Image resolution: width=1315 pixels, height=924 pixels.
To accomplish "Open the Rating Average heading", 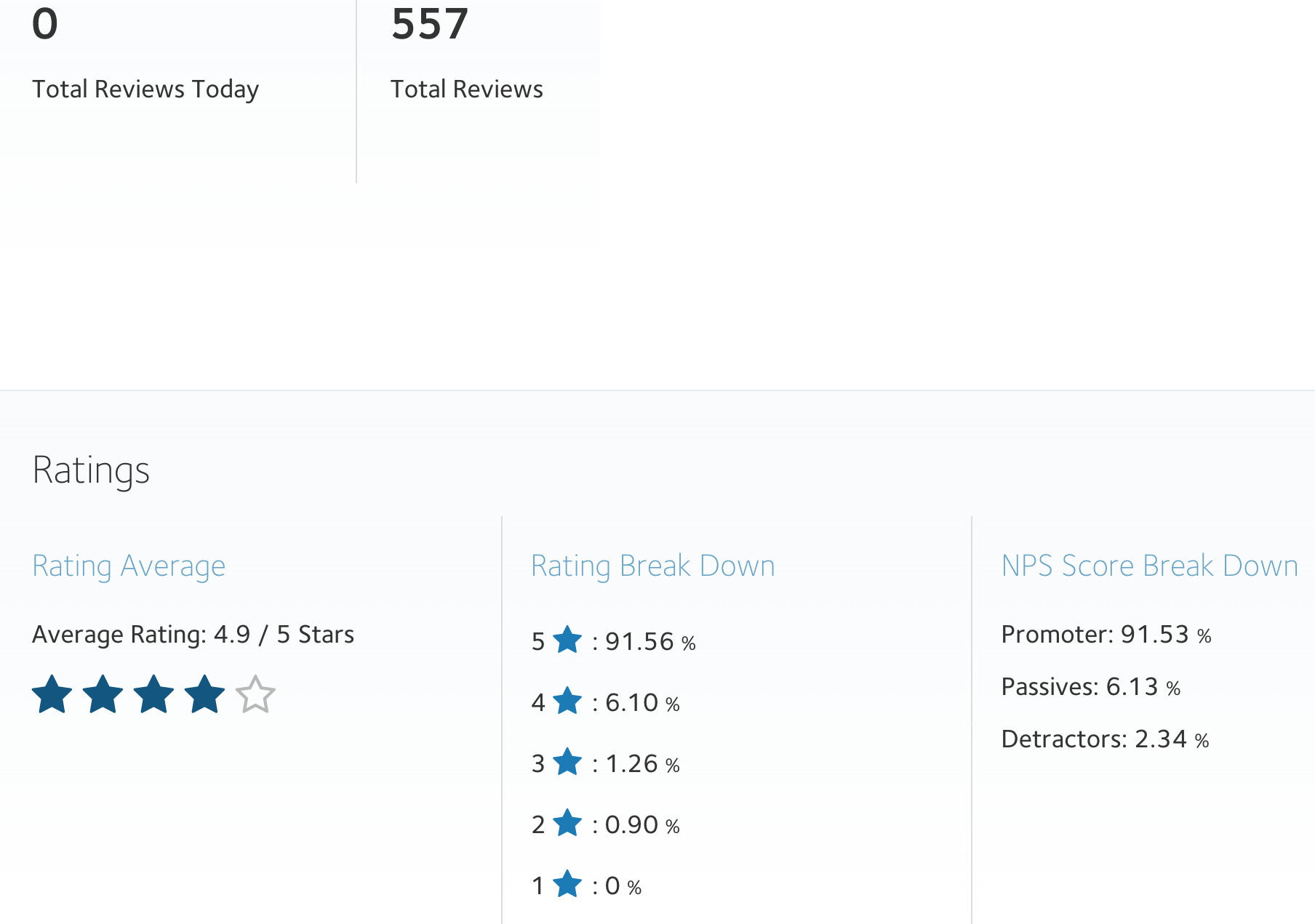I will click(129, 566).
